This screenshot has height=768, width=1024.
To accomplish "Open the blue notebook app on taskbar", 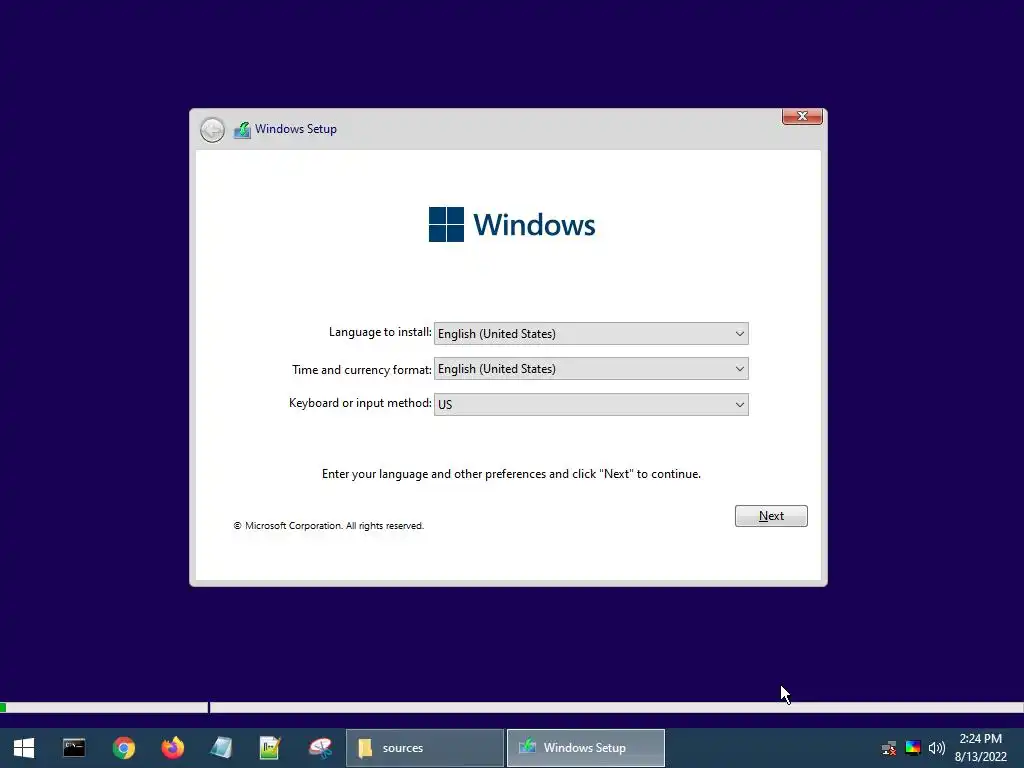I will (221, 748).
